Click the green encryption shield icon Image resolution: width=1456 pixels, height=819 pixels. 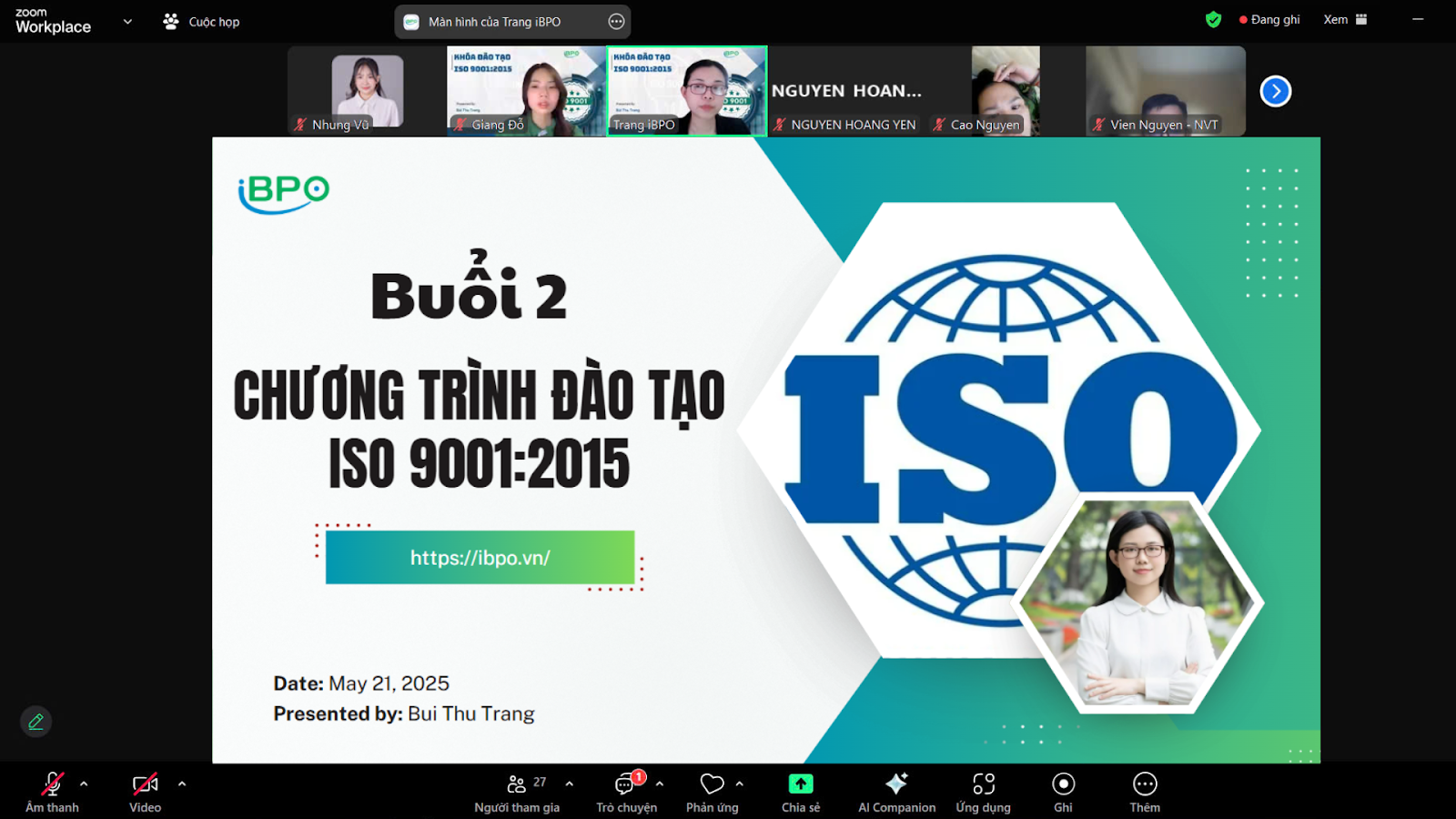(x=1213, y=20)
